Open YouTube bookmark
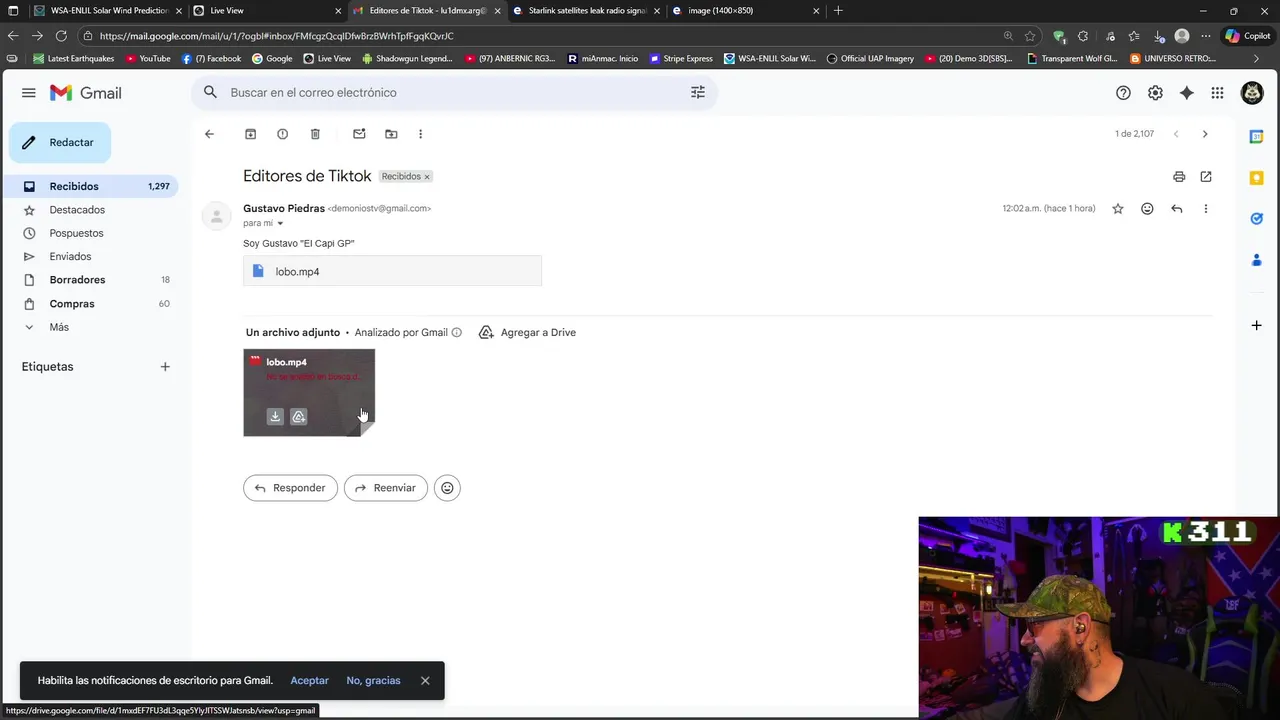The height and width of the screenshot is (720, 1280). (x=147, y=59)
